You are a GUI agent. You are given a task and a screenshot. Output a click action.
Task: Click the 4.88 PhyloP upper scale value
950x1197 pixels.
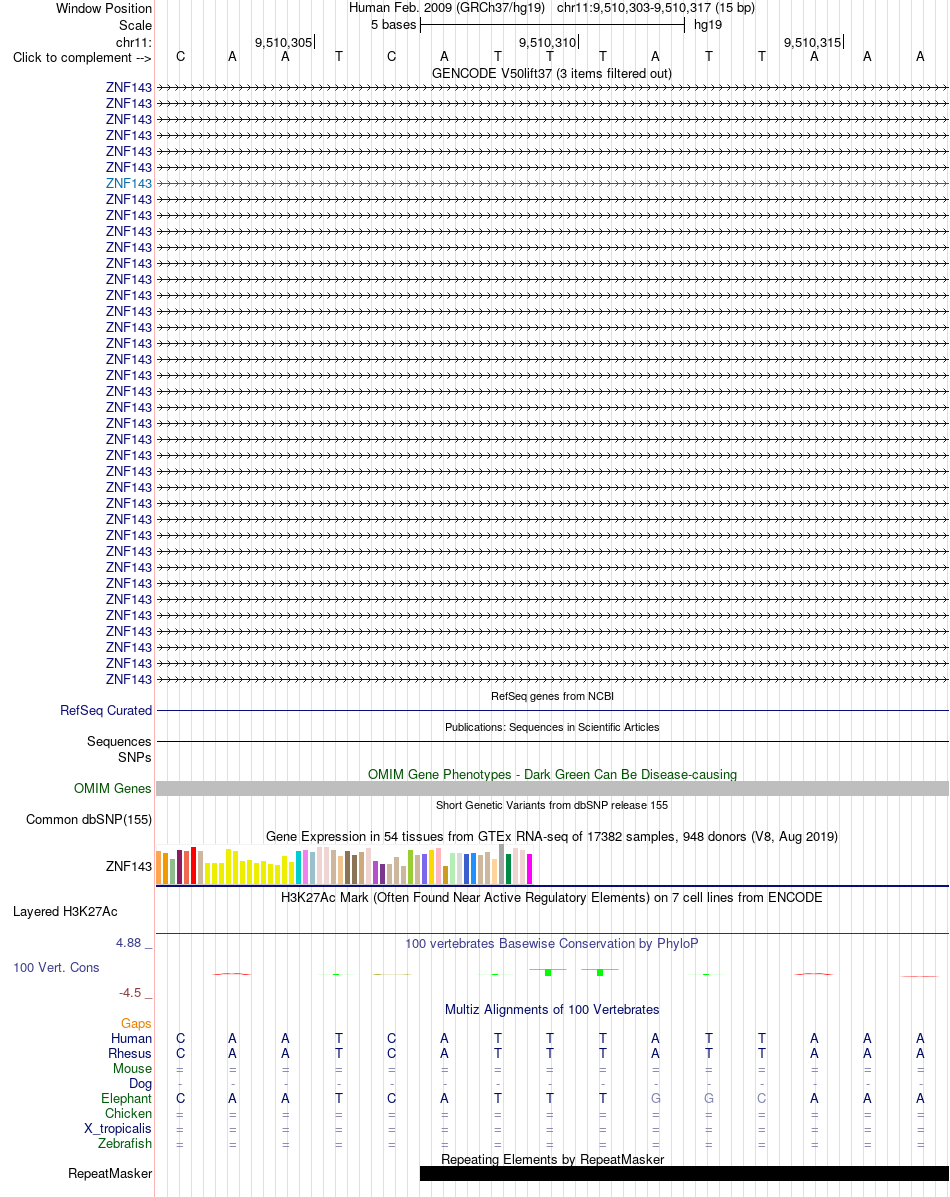[129, 943]
